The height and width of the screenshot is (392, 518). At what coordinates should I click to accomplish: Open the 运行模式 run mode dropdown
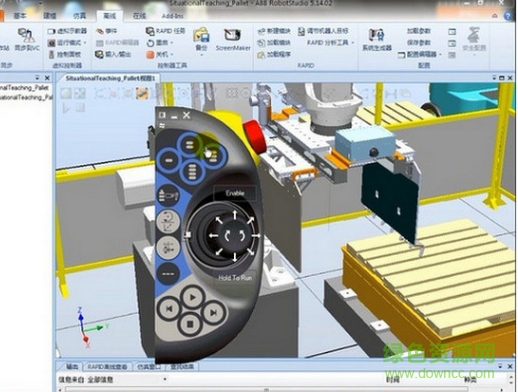coord(67,43)
